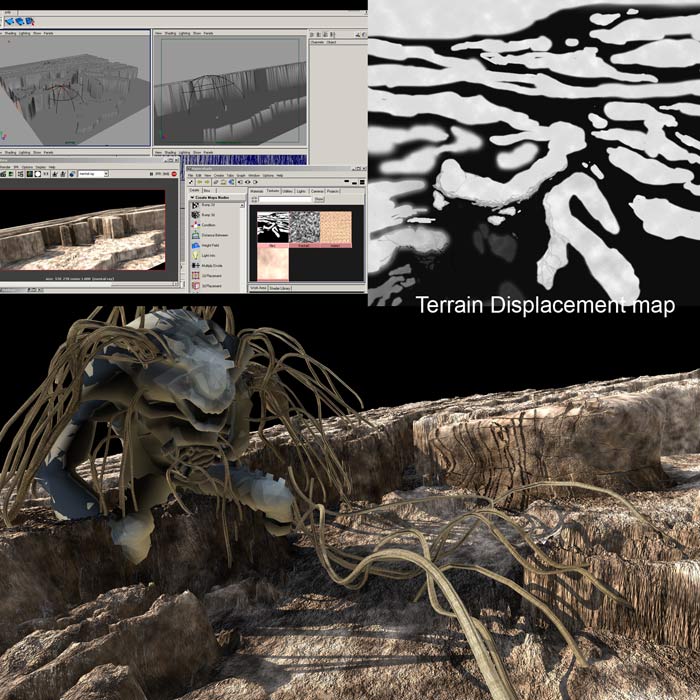Click the Hypershade texture filter text field
This screenshot has height=700, width=700.
(284, 199)
